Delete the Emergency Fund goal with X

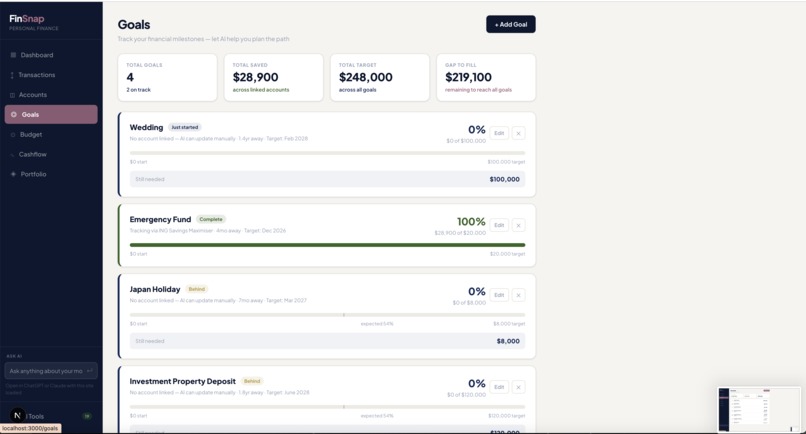519,225
